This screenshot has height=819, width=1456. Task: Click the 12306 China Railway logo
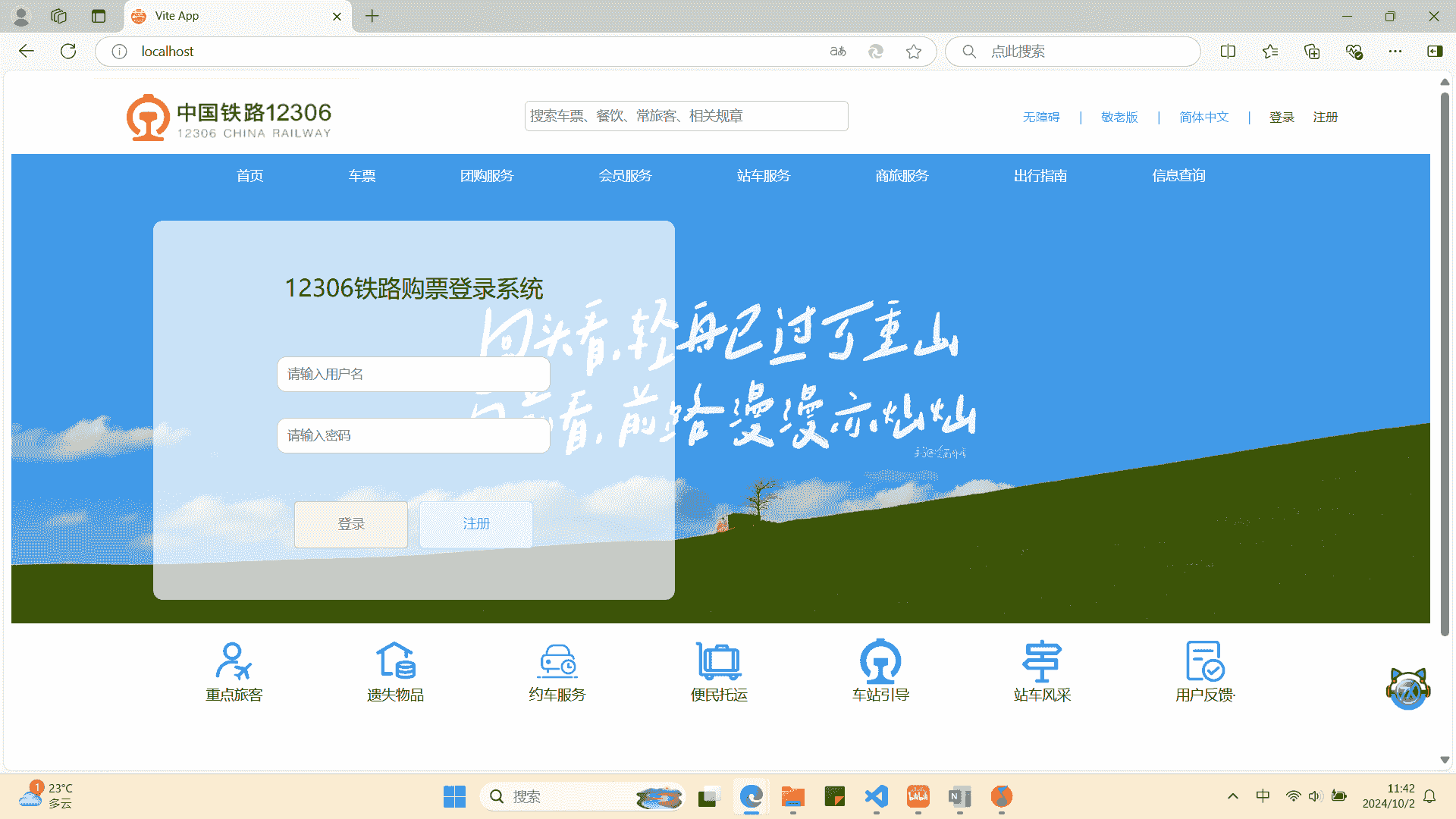[229, 118]
